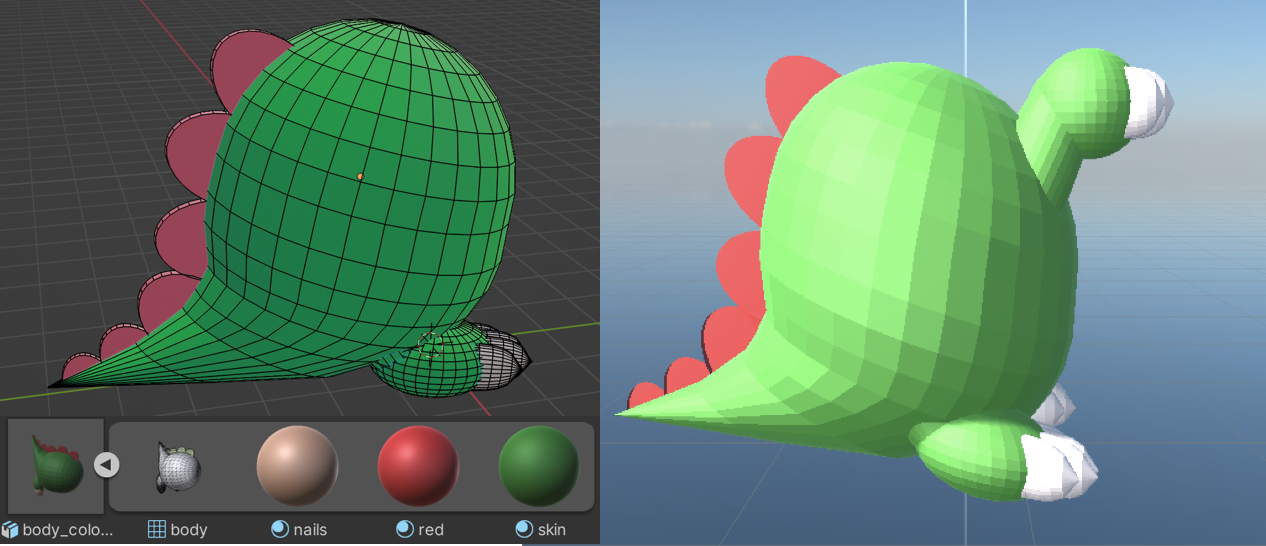Select the body_colo asset name label
The image size is (1266, 546).
68,529
